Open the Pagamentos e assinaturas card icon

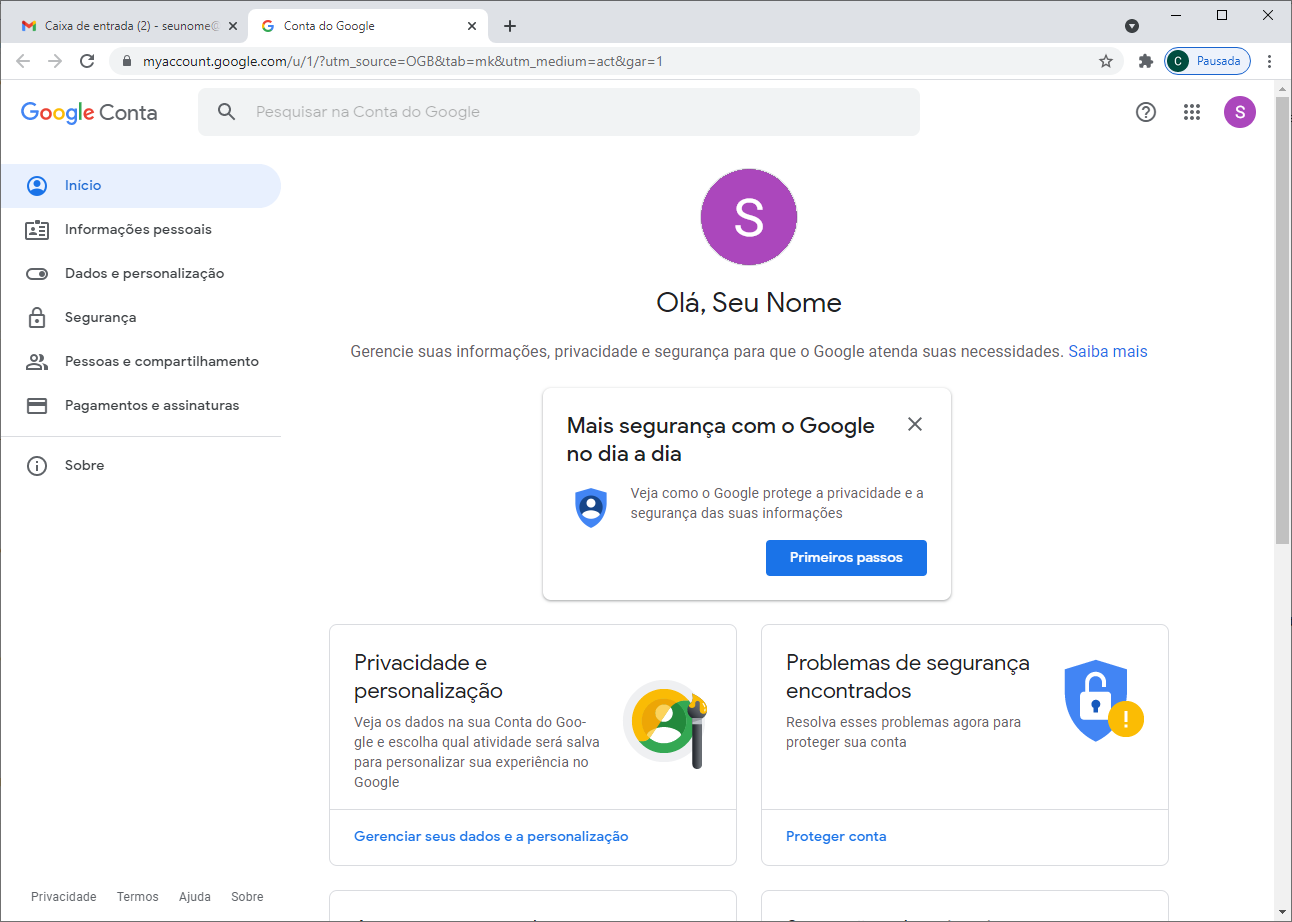[37, 406]
